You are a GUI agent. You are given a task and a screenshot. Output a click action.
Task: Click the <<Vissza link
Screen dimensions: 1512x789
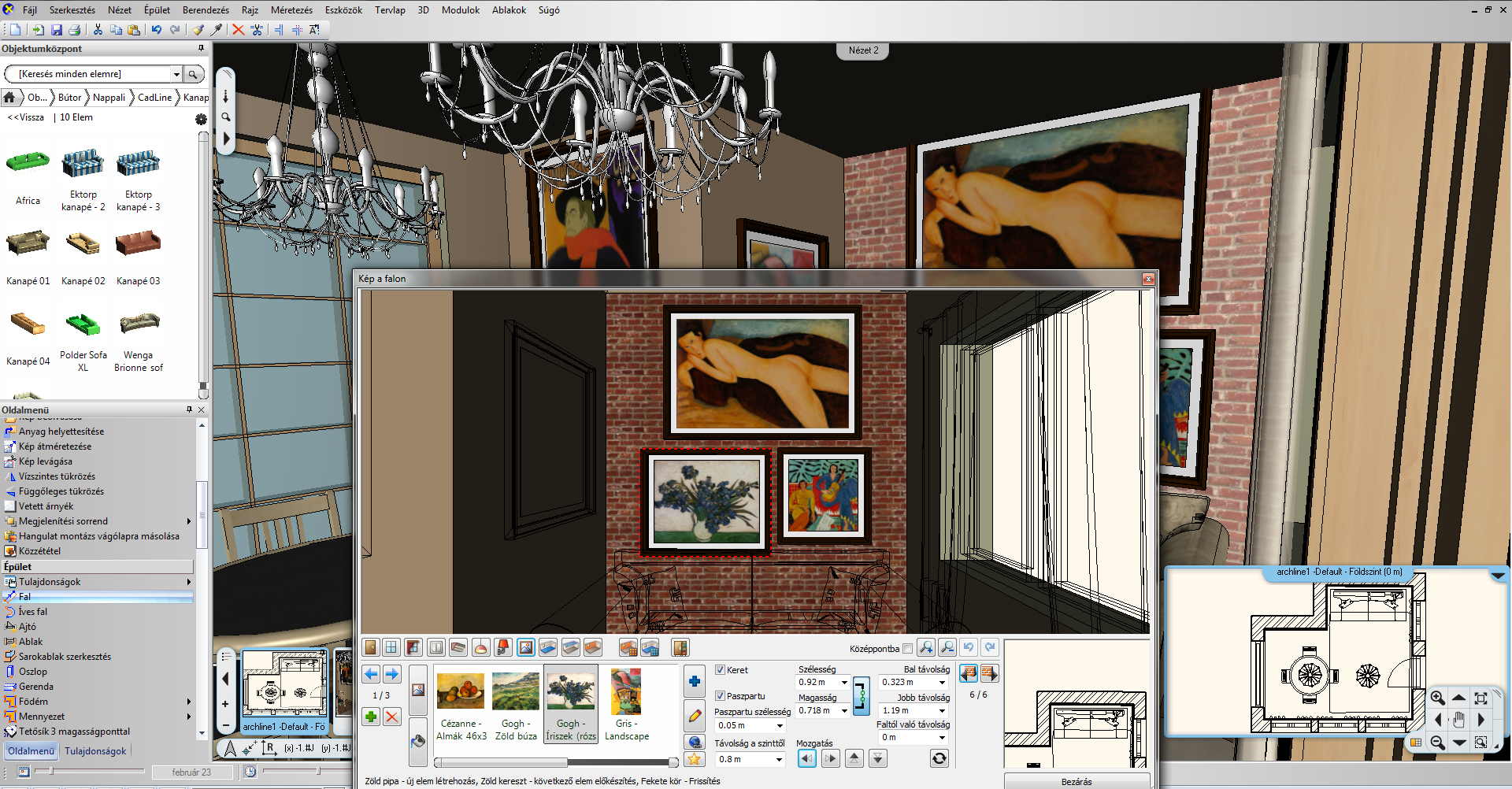point(26,117)
